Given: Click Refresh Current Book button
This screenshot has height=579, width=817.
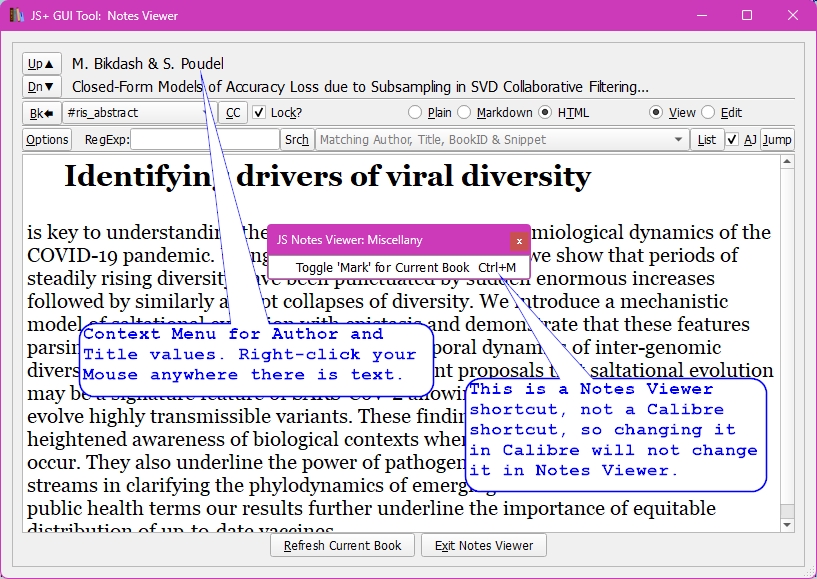Looking at the screenshot, I should pyautogui.click(x=342, y=545).
